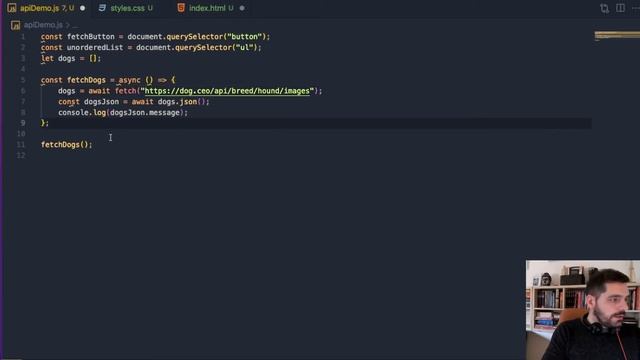The image size is (640, 360).
Task: Click the "fetchDogs();" call on line 11
Action: coord(67,145)
